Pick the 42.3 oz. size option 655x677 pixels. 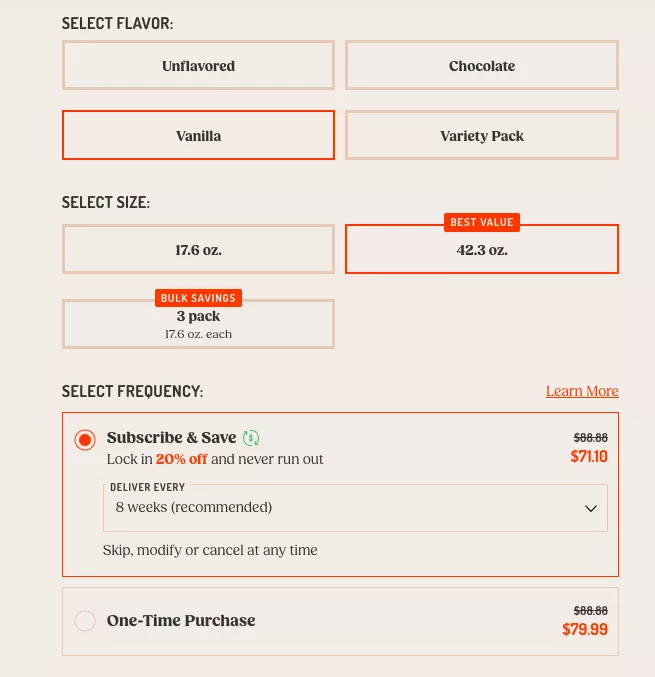(x=482, y=251)
